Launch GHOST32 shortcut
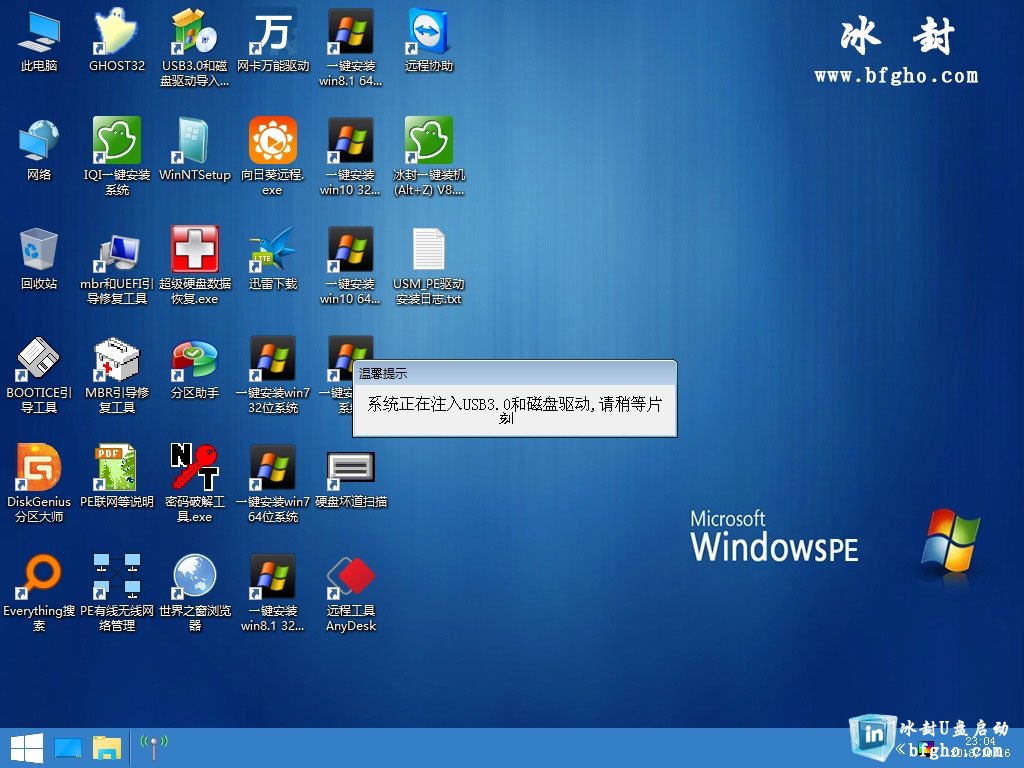 (116, 40)
